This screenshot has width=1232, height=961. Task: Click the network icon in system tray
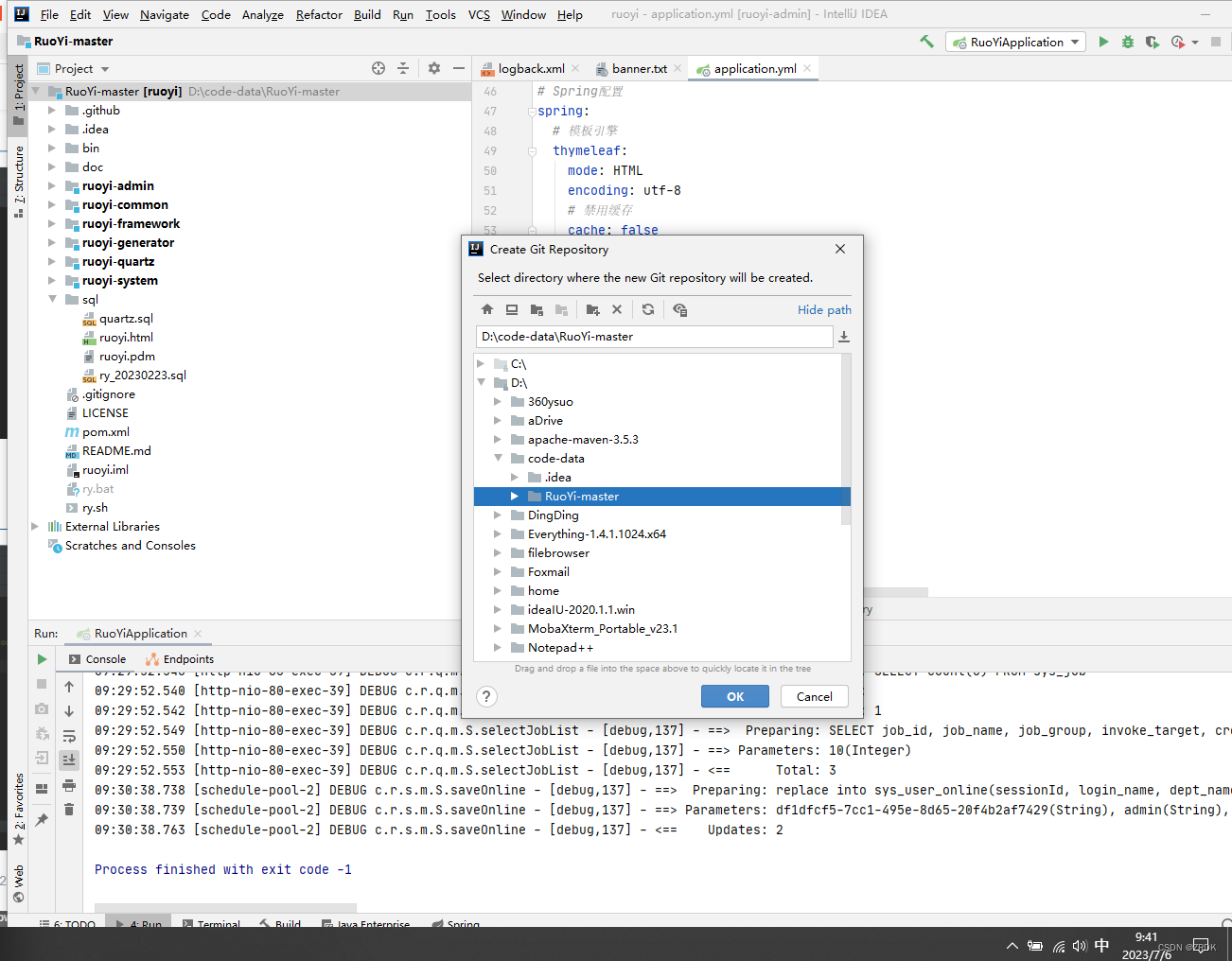1058,946
